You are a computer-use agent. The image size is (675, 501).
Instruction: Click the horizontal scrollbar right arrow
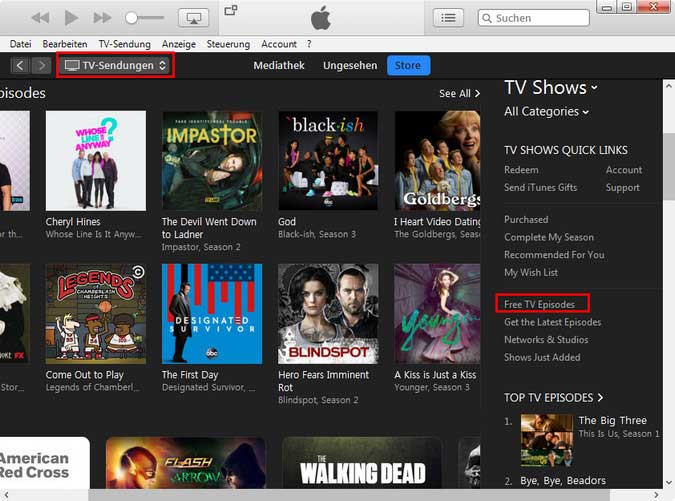pyautogui.click(x=656, y=495)
